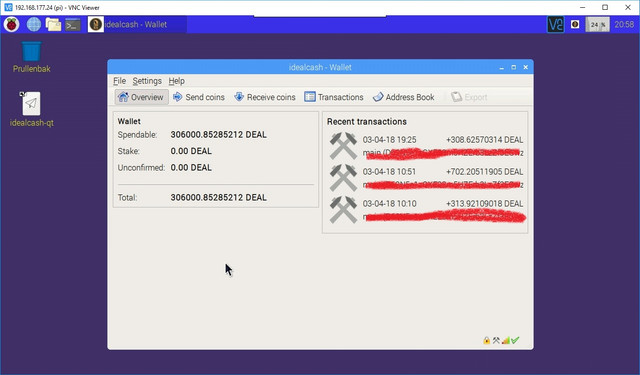Minimize the idealcash Wallet window
The height and width of the screenshot is (375, 640).
[502, 67]
